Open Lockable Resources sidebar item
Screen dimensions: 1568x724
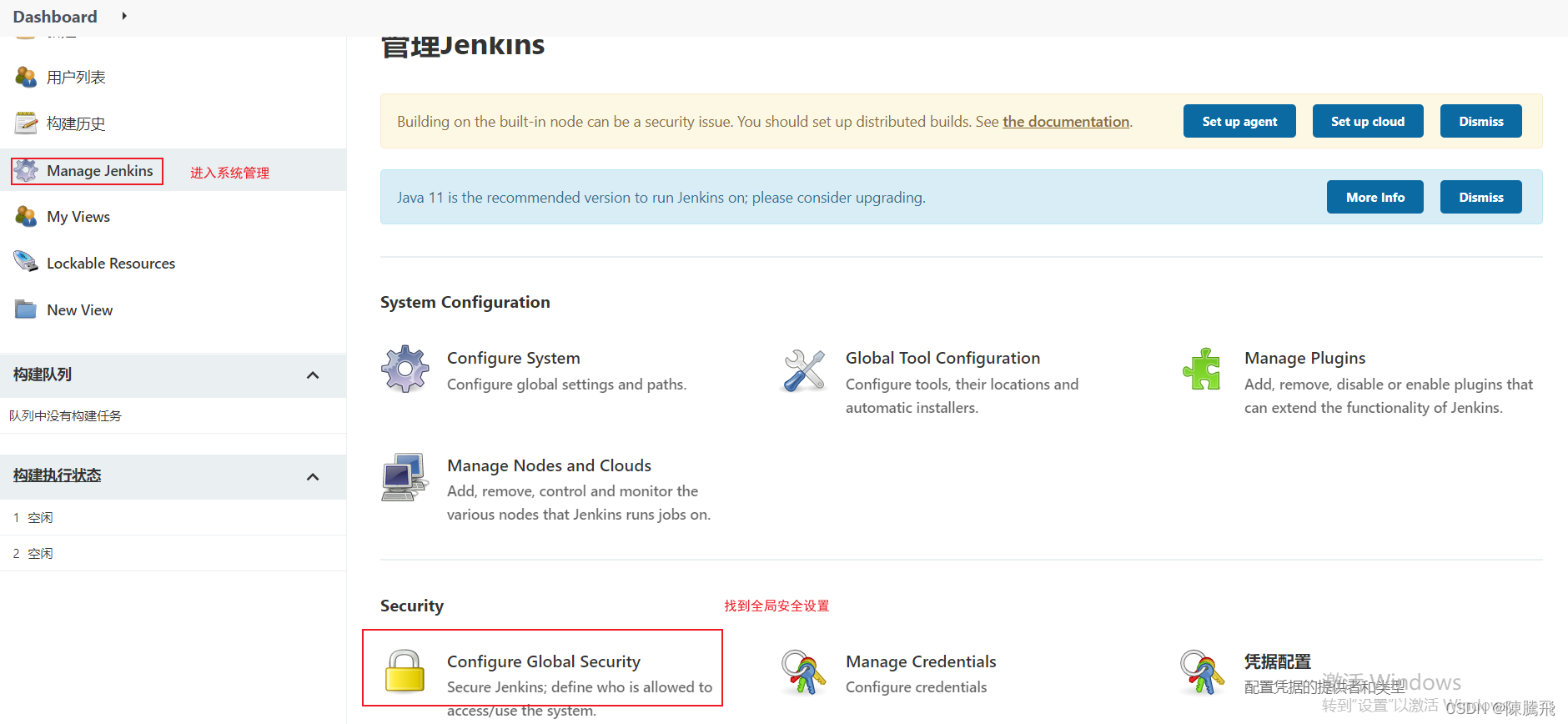point(111,264)
